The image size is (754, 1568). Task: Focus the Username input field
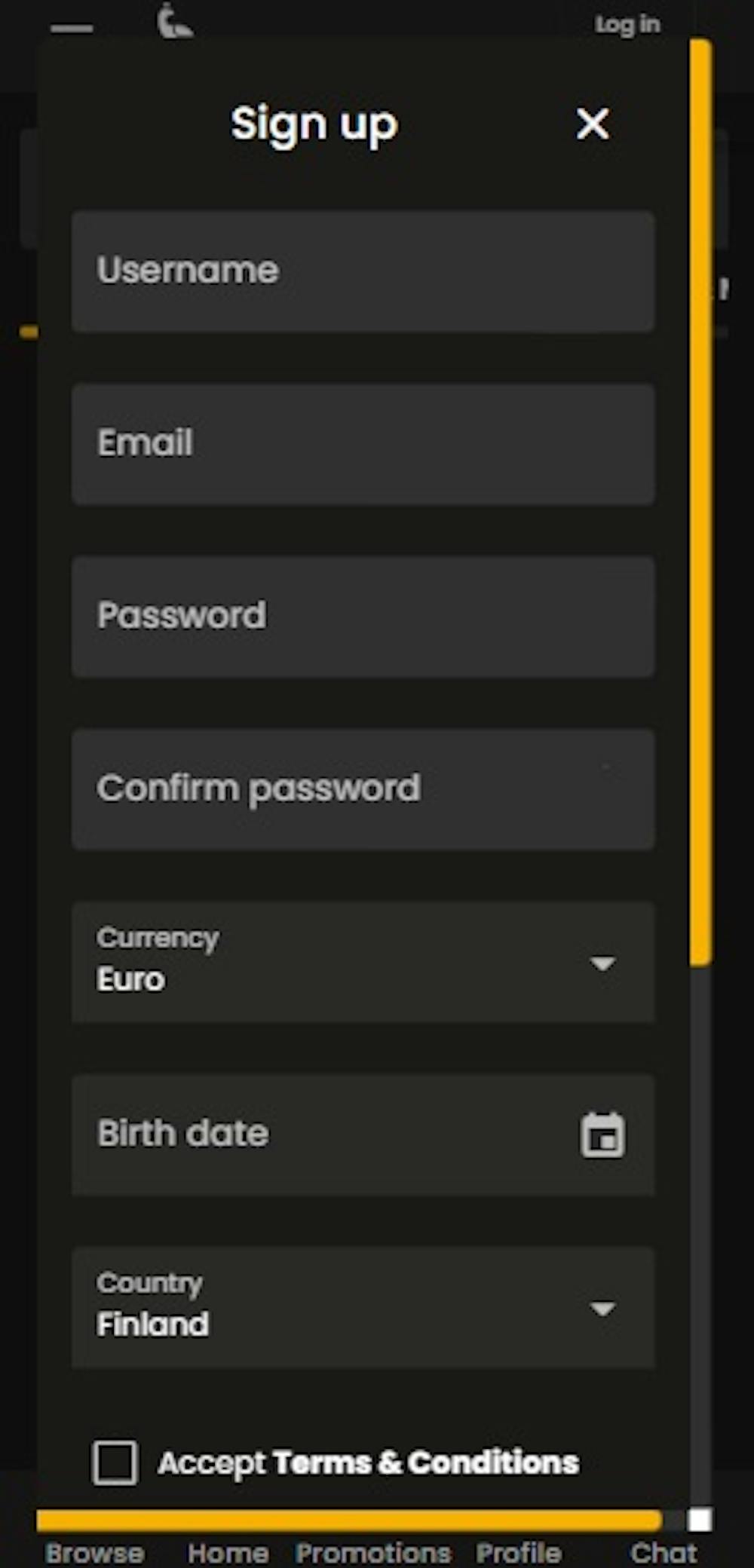(363, 271)
